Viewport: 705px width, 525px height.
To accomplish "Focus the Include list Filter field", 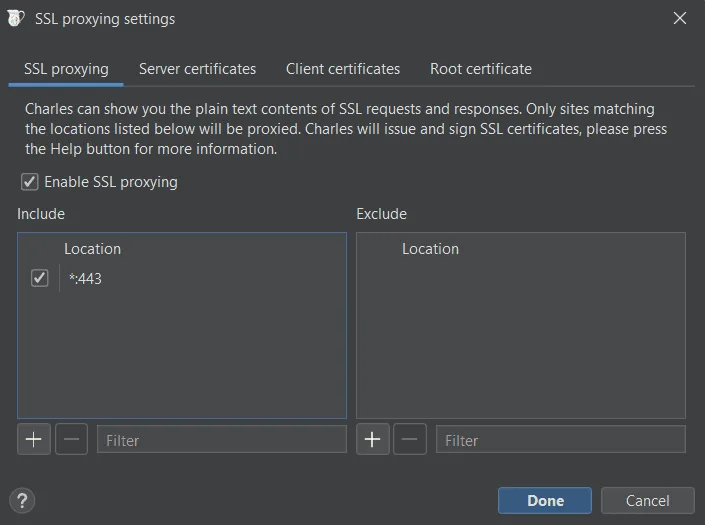I will coord(222,439).
